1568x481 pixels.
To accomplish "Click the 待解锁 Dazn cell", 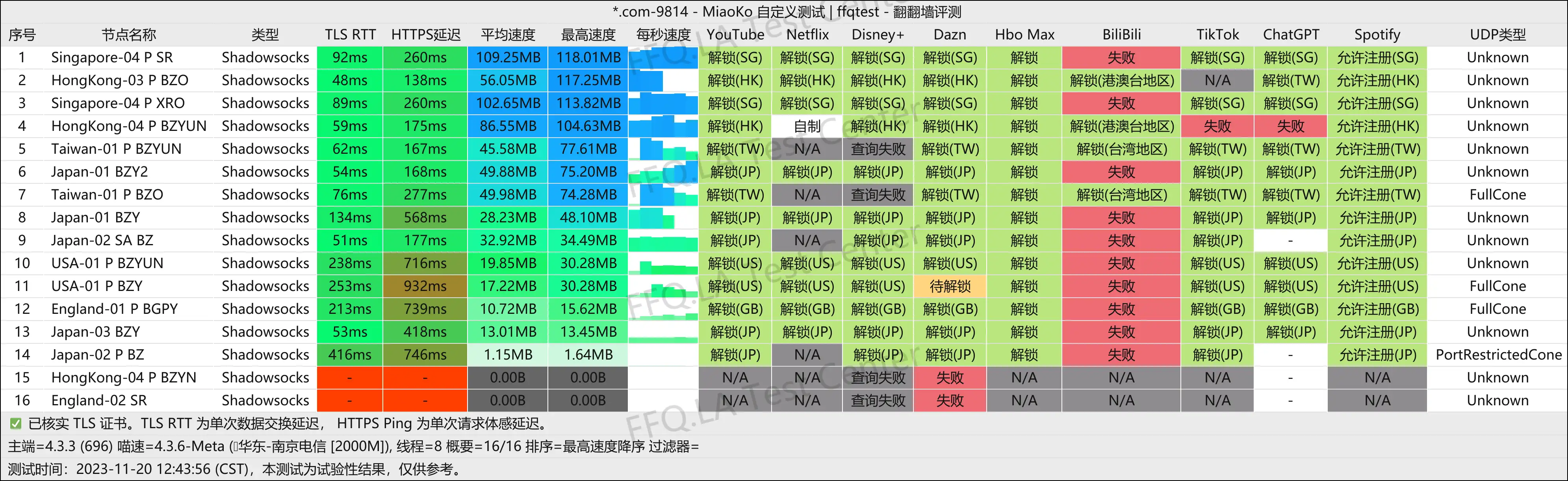I will 950,286.
